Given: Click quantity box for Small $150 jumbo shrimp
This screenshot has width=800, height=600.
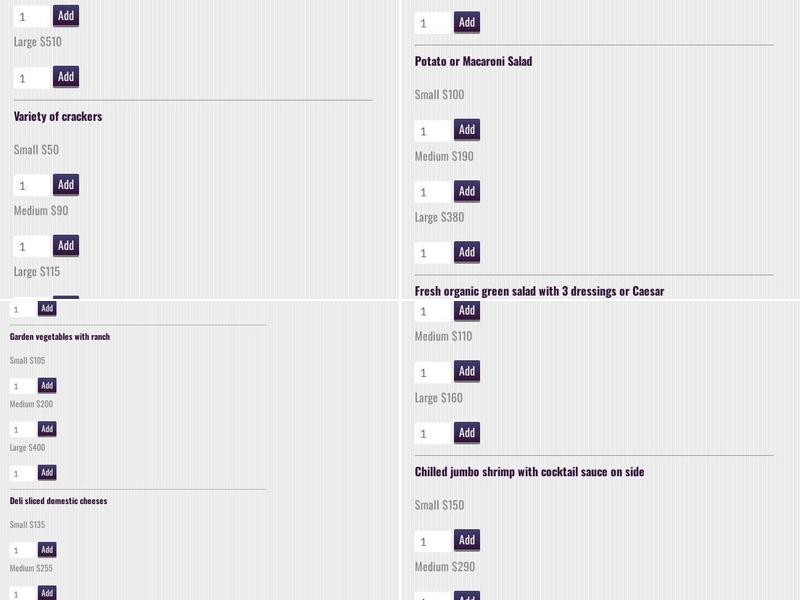Looking at the screenshot, I should click(433, 542).
